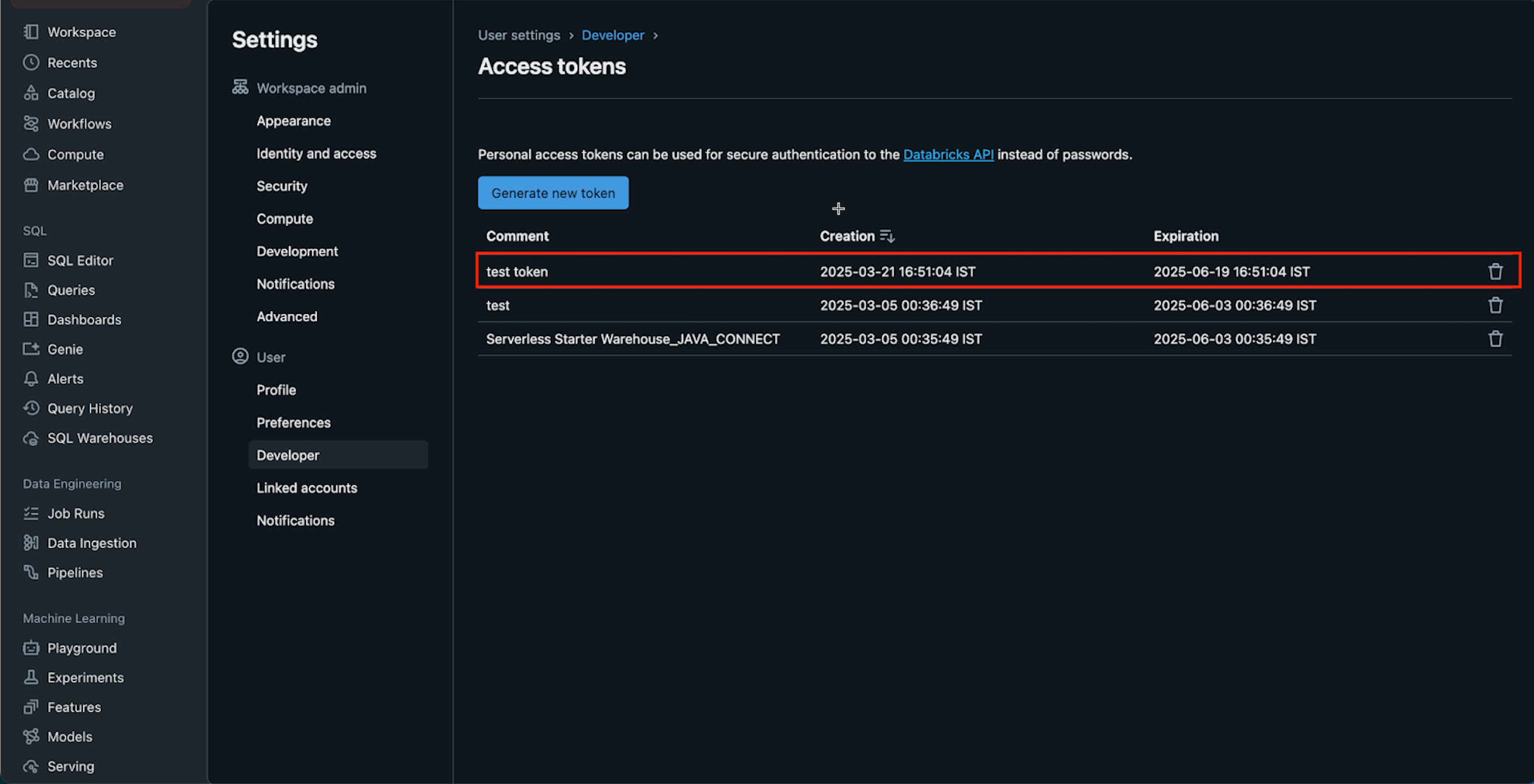Delete the 'test token' row via trash icon
The width and height of the screenshot is (1534, 784).
[x=1496, y=271]
